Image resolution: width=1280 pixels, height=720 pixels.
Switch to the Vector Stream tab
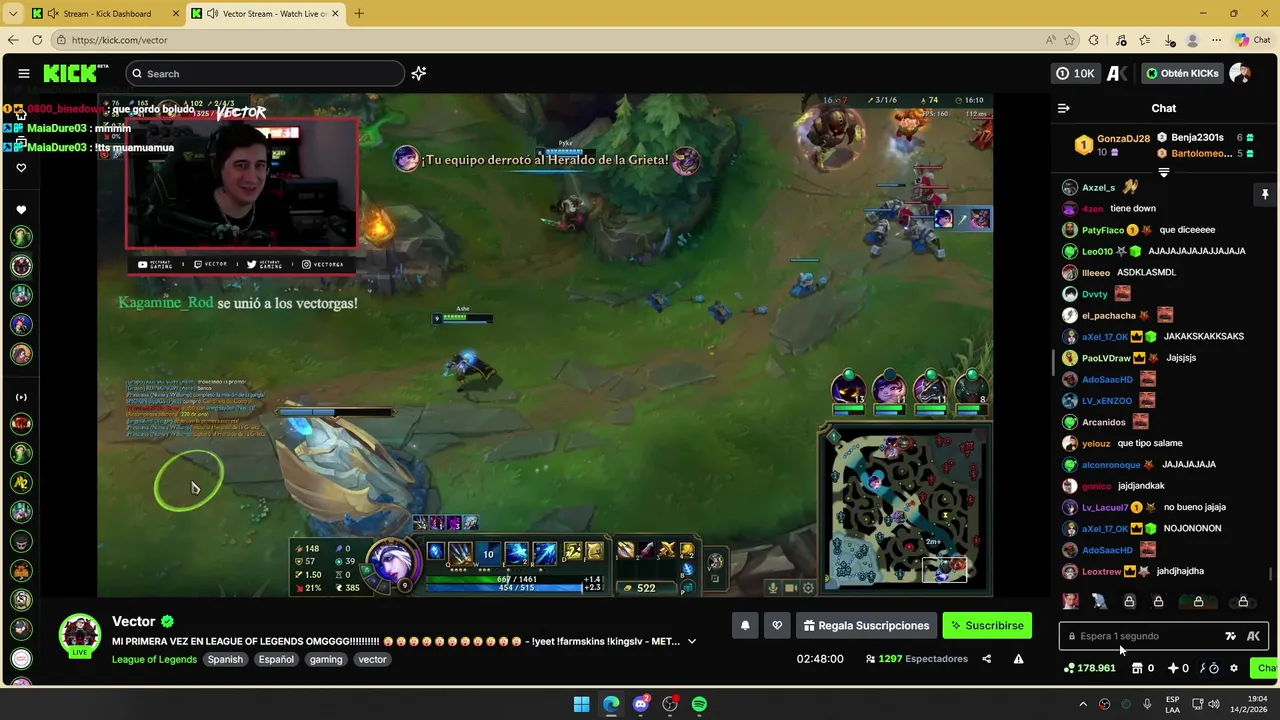(x=266, y=14)
